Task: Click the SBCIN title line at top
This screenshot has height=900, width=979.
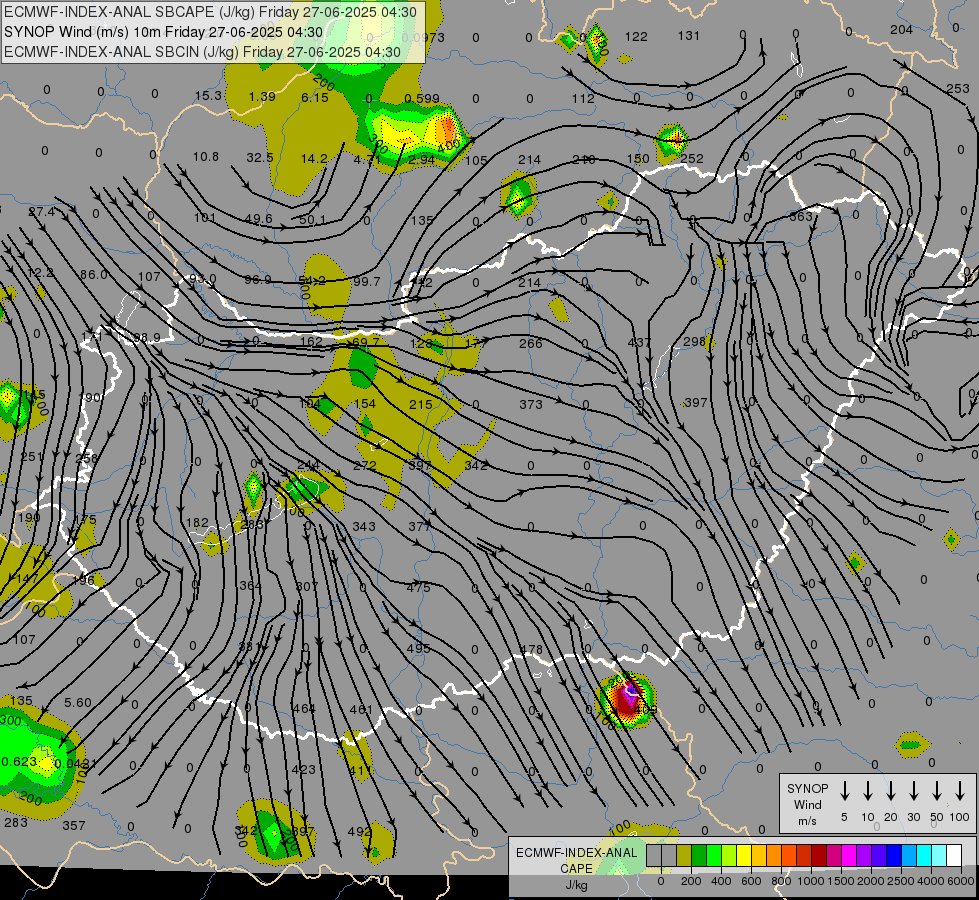Action: point(202,52)
